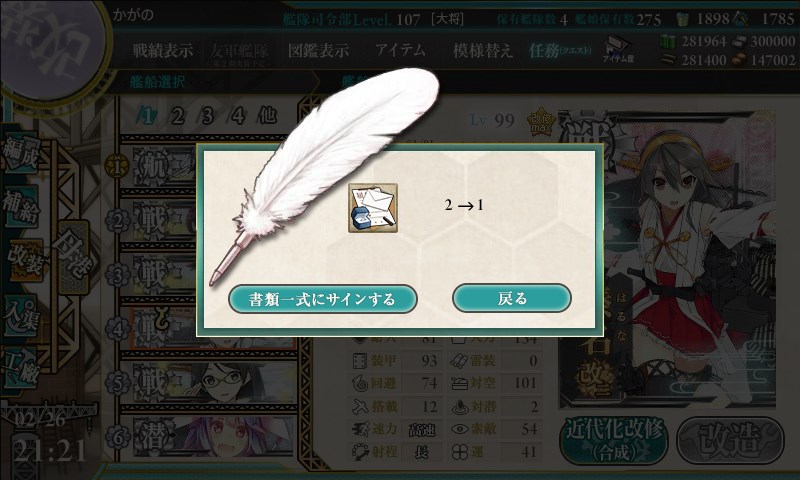Open the アイテム屋 shop icon
The image size is (800, 480).
617,50
